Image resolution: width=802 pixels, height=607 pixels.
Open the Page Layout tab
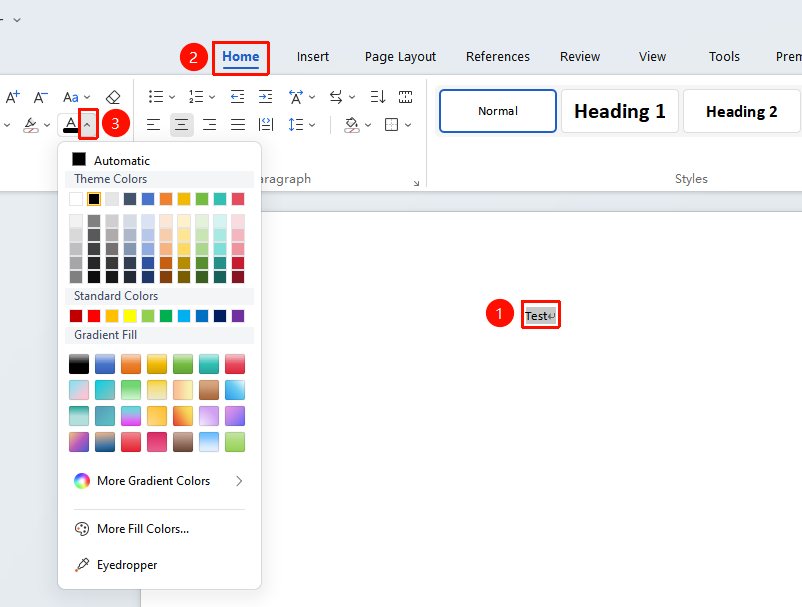[400, 57]
